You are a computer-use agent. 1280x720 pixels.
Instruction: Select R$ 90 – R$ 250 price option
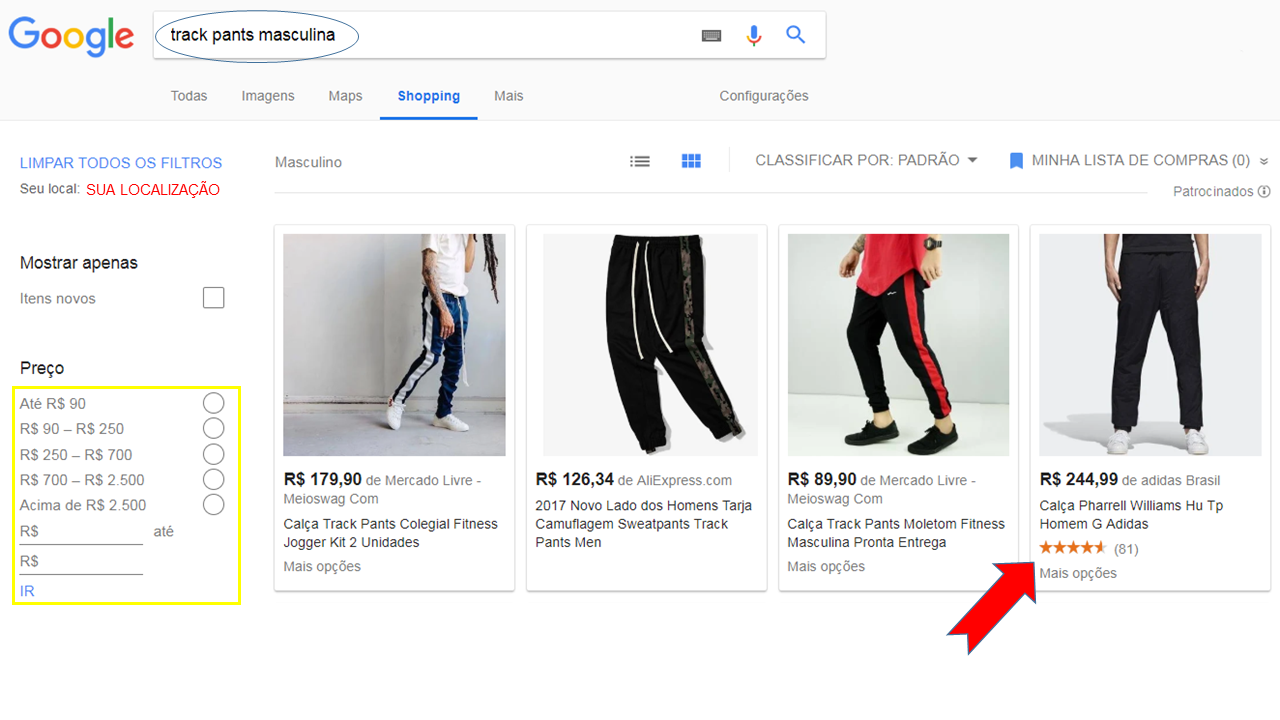tap(213, 428)
